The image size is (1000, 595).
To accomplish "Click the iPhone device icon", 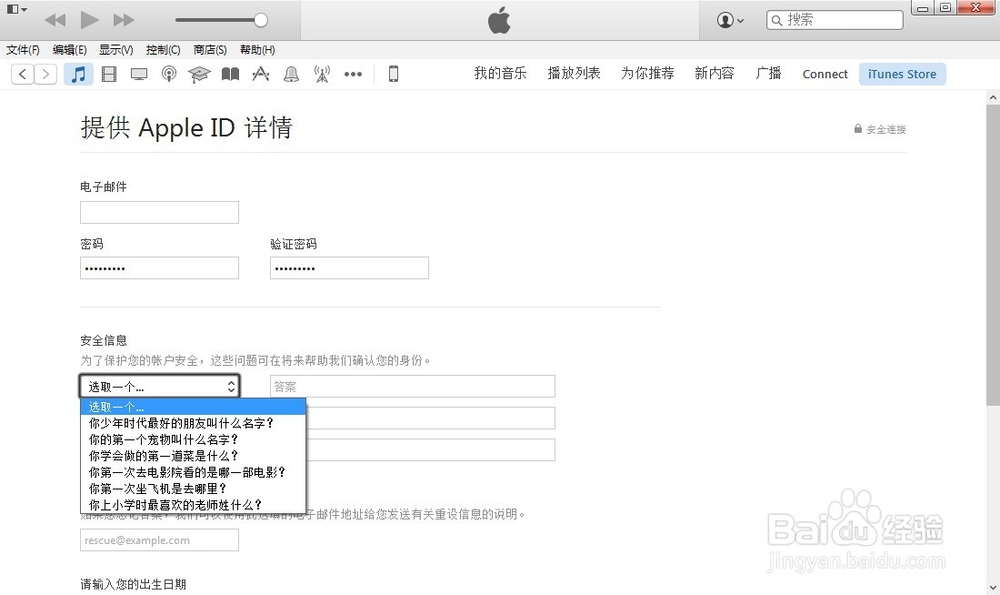I will pos(393,74).
